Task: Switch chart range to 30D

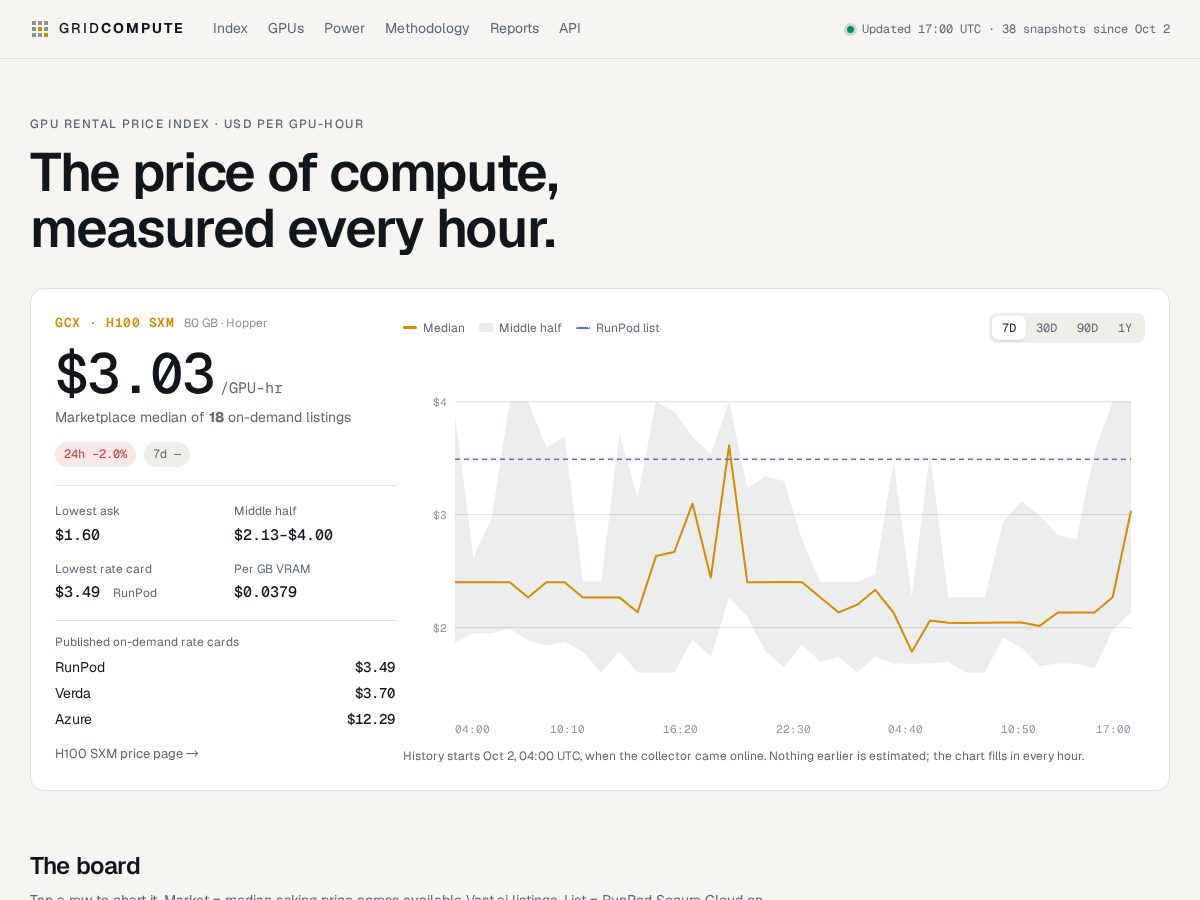Action: click(1046, 328)
